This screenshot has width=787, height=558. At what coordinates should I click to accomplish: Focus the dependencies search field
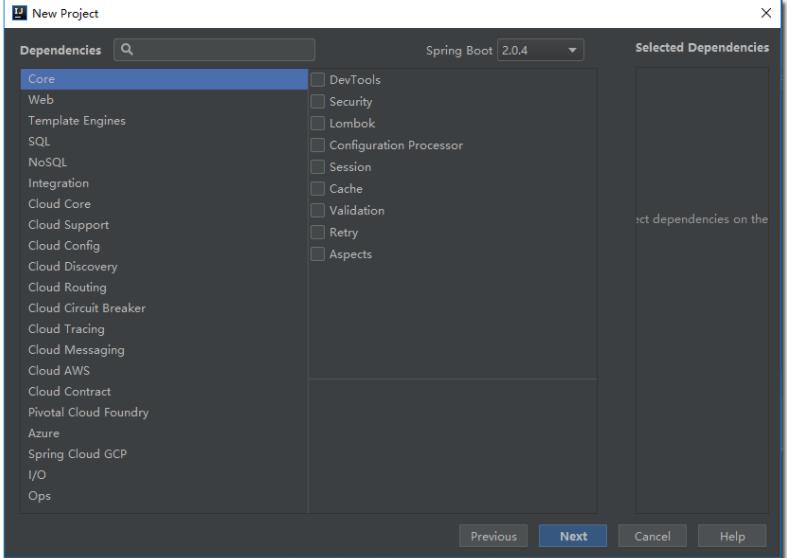(x=214, y=50)
